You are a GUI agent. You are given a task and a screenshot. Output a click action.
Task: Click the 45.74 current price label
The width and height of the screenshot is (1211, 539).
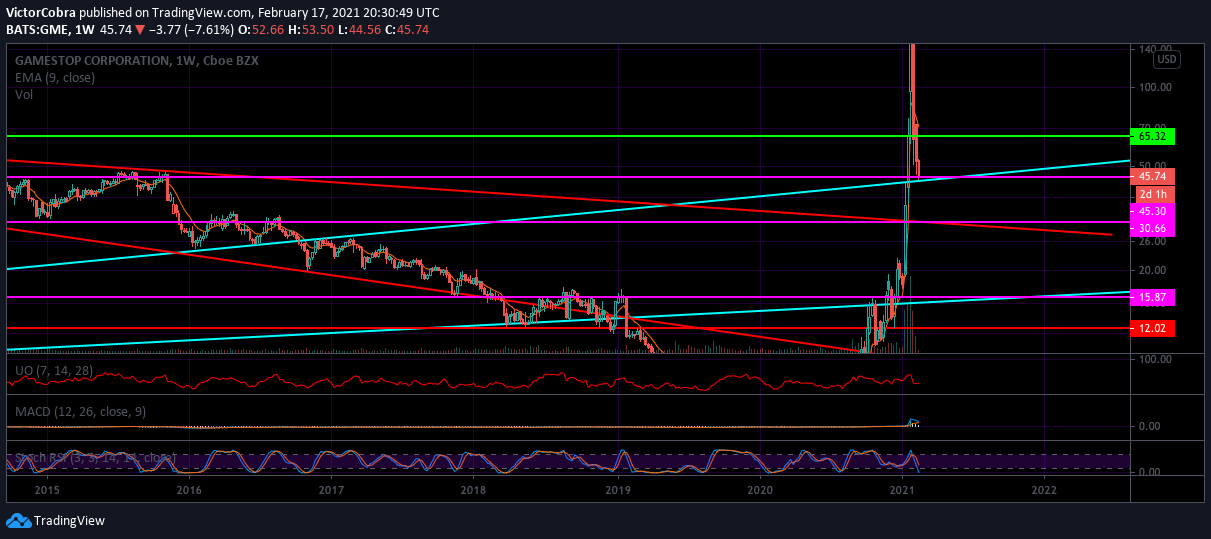1153,177
